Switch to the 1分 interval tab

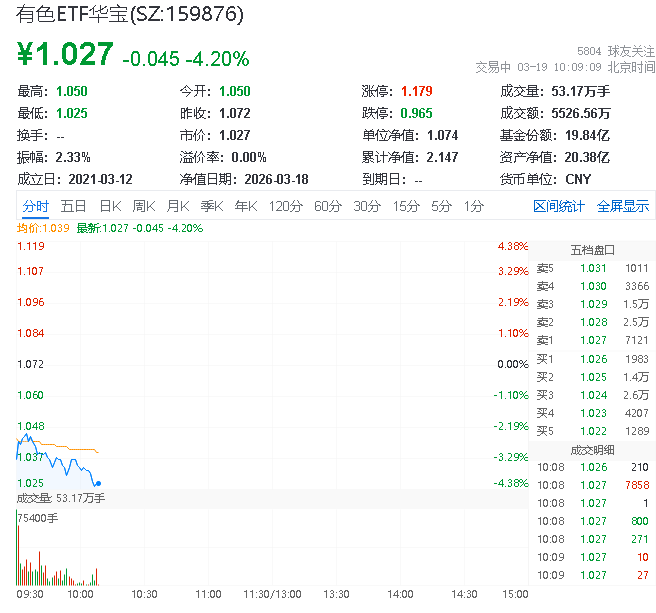tap(474, 206)
